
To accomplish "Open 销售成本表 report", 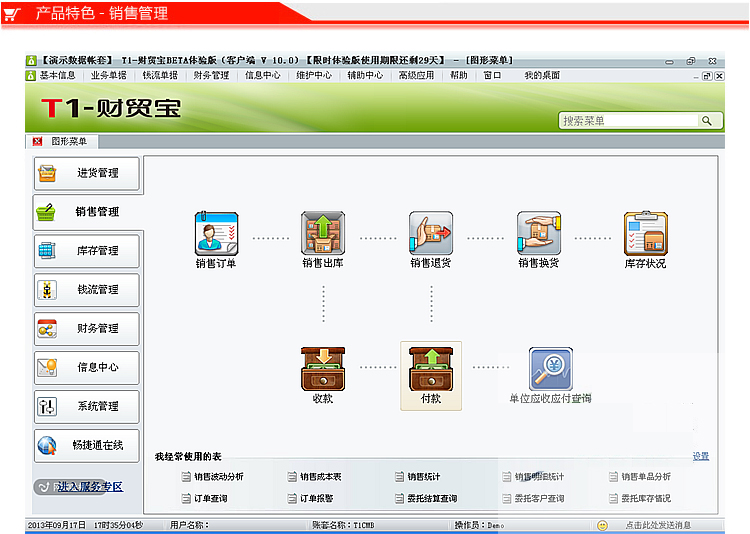I will point(315,477).
